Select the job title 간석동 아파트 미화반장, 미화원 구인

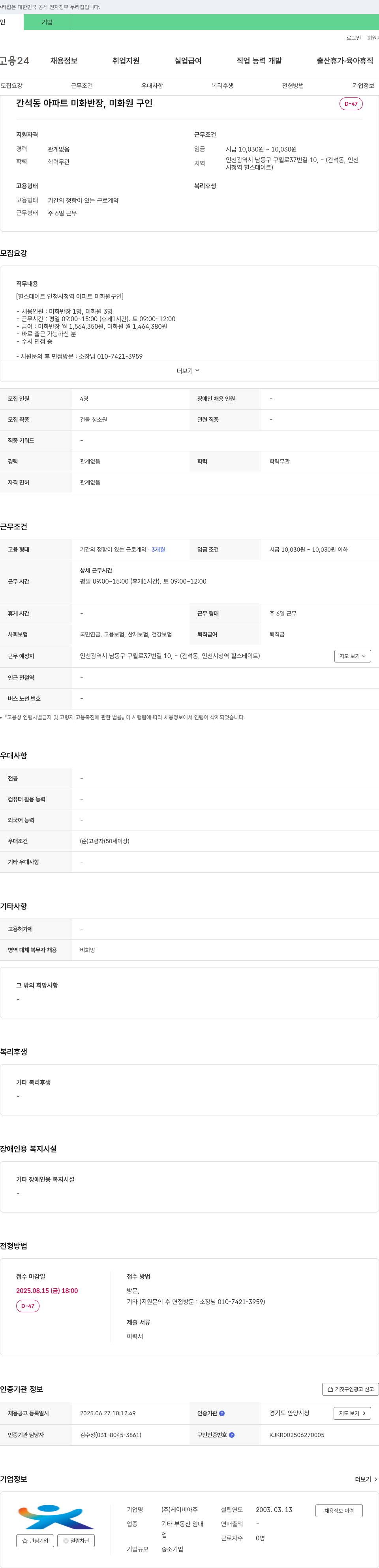tap(84, 103)
